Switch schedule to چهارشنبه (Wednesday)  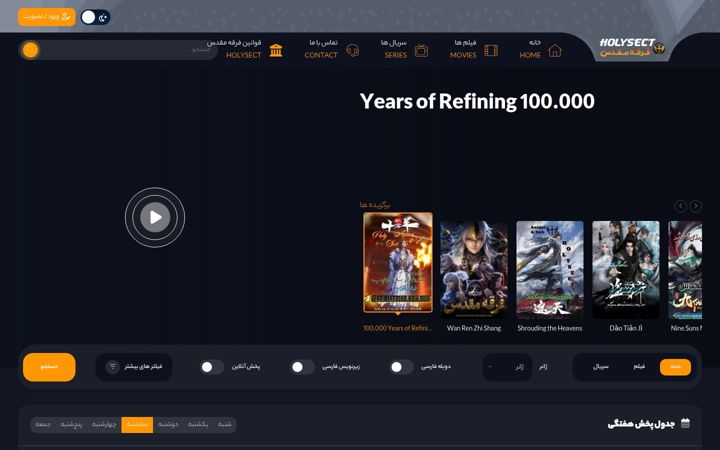[x=104, y=424]
